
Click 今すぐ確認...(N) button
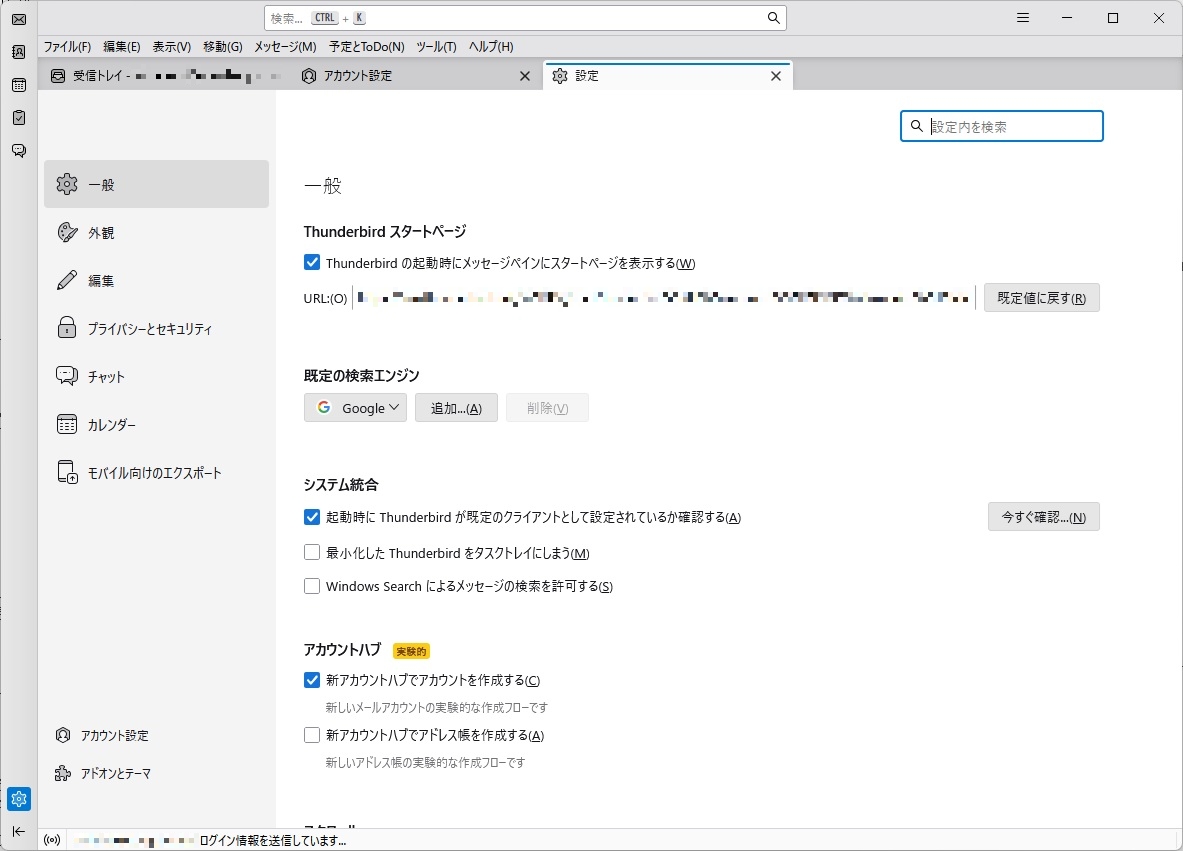pyautogui.click(x=1043, y=517)
